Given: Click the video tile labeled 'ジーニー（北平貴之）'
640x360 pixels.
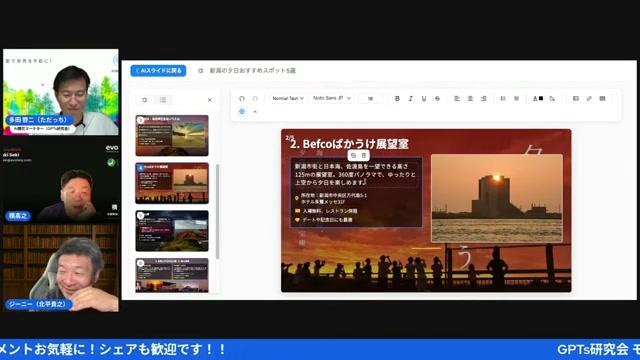Looking at the screenshot, I should (x=61, y=268).
